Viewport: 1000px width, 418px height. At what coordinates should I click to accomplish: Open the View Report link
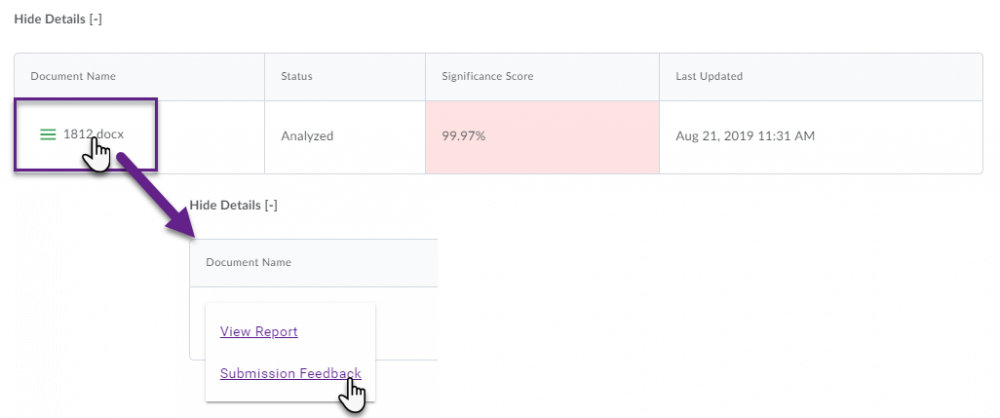click(259, 332)
